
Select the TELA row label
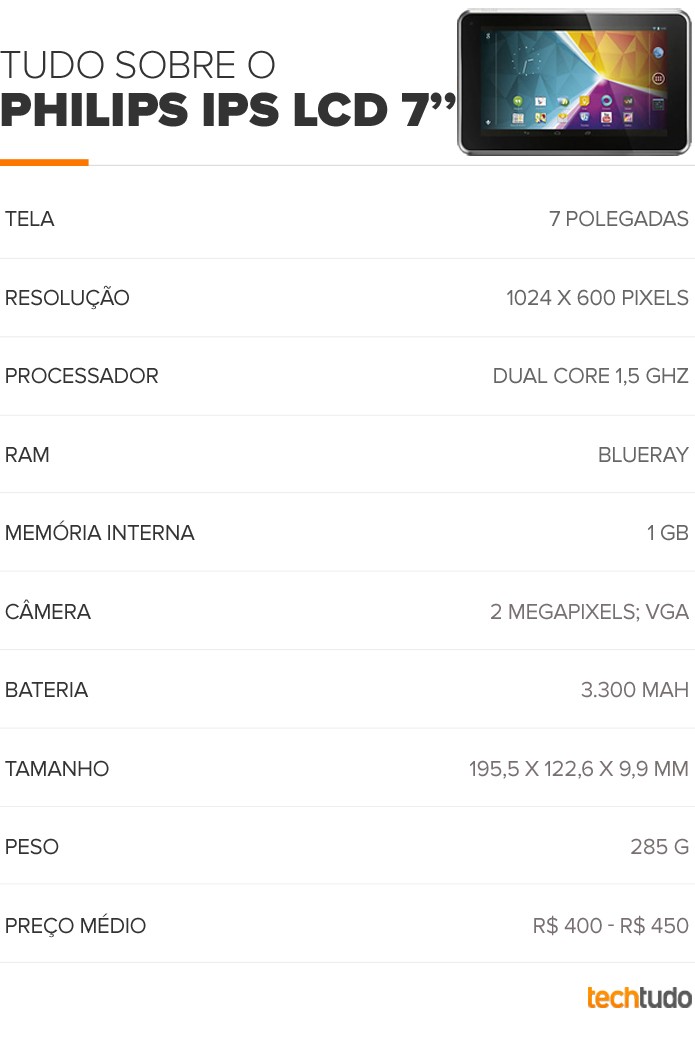(30, 219)
